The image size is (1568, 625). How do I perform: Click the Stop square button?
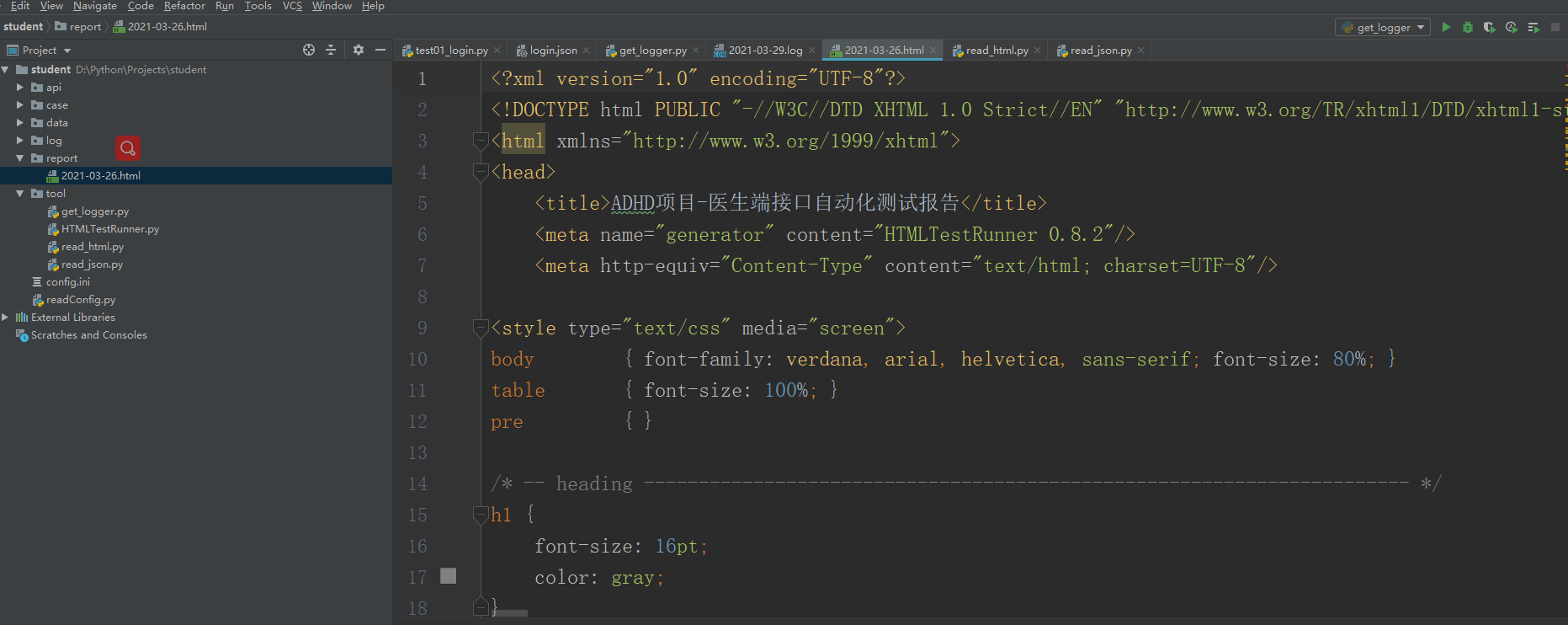pos(1555,27)
